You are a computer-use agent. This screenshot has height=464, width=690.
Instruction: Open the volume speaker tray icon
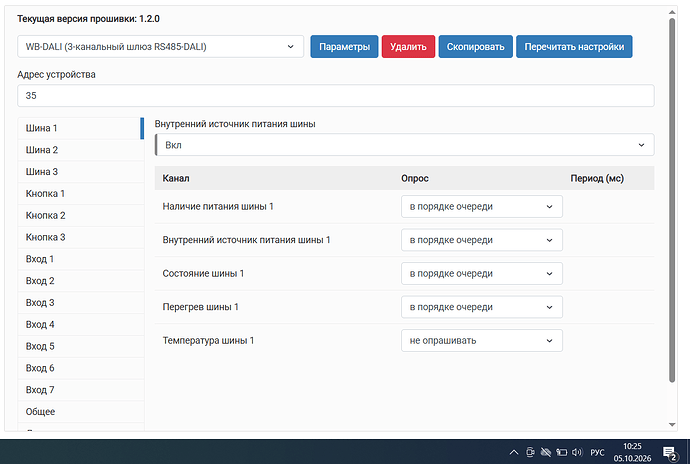577,452
